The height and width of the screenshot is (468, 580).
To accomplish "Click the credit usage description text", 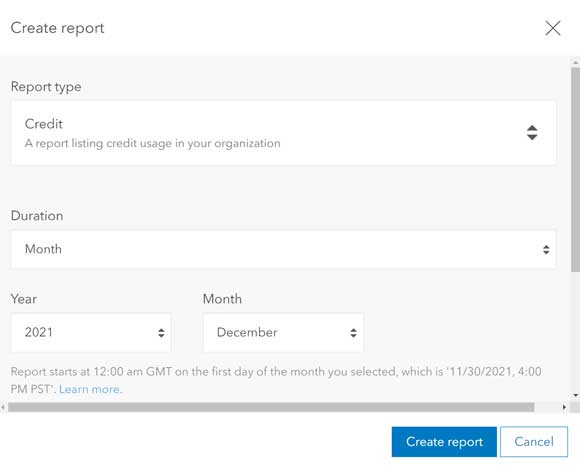I will (152, 144).
